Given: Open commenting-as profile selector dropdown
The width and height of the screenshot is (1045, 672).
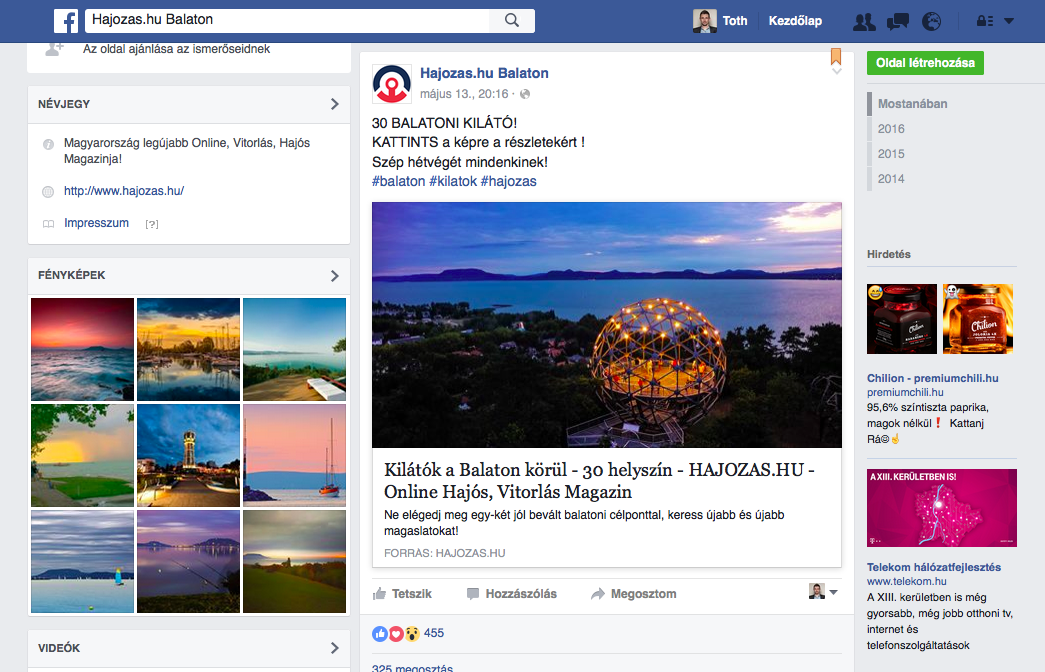Looking at the screenshot, I should [823, 591].
